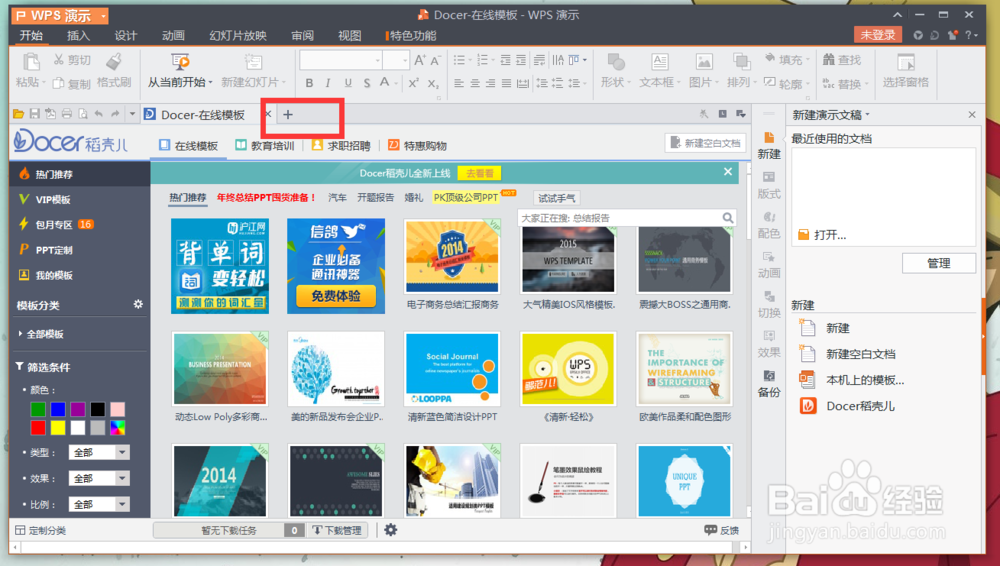The image size is (1000, 566).
Task: Click 下载管理 button
Action: click(x=337, y=530)
